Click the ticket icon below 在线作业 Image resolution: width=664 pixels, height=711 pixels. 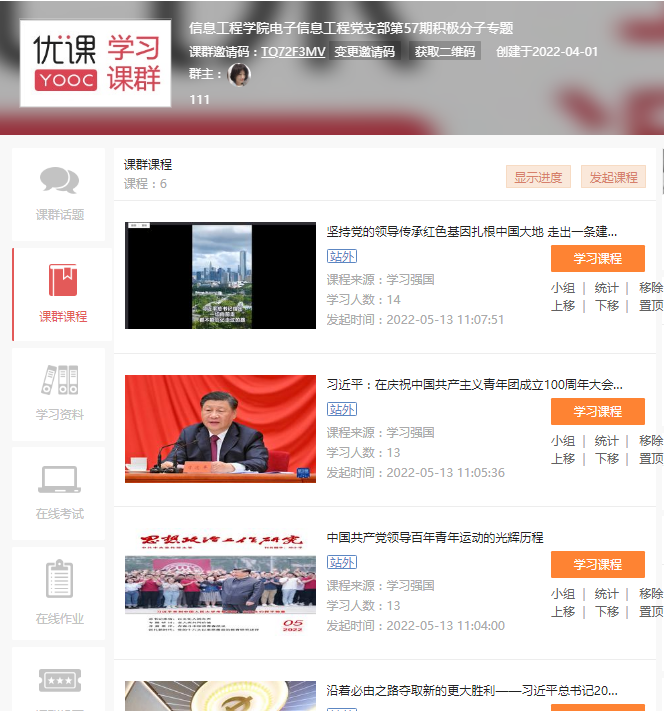59,680
